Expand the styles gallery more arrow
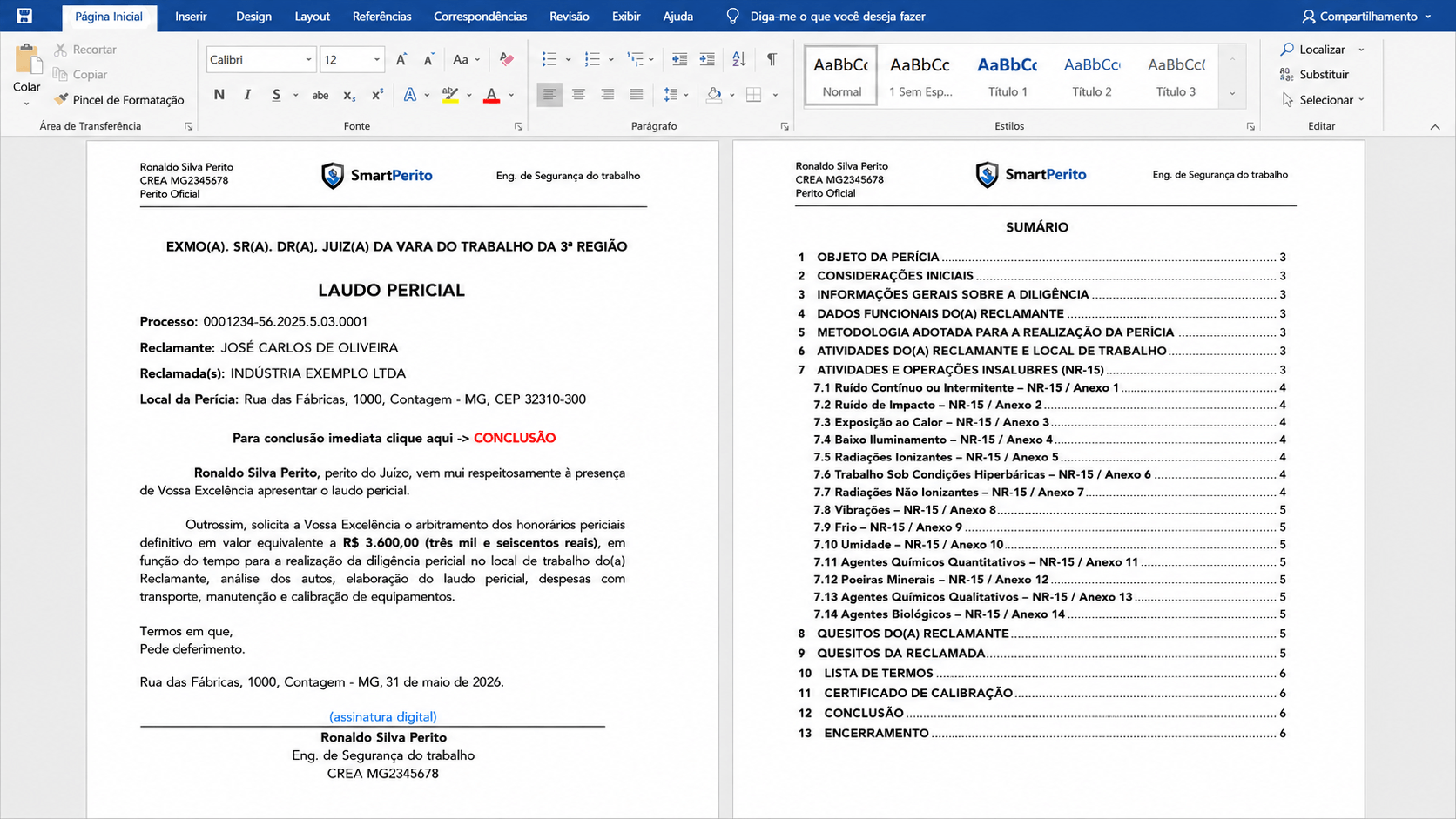Image resolution: width=1456 pixels, height=819 pixels. 1232,94
